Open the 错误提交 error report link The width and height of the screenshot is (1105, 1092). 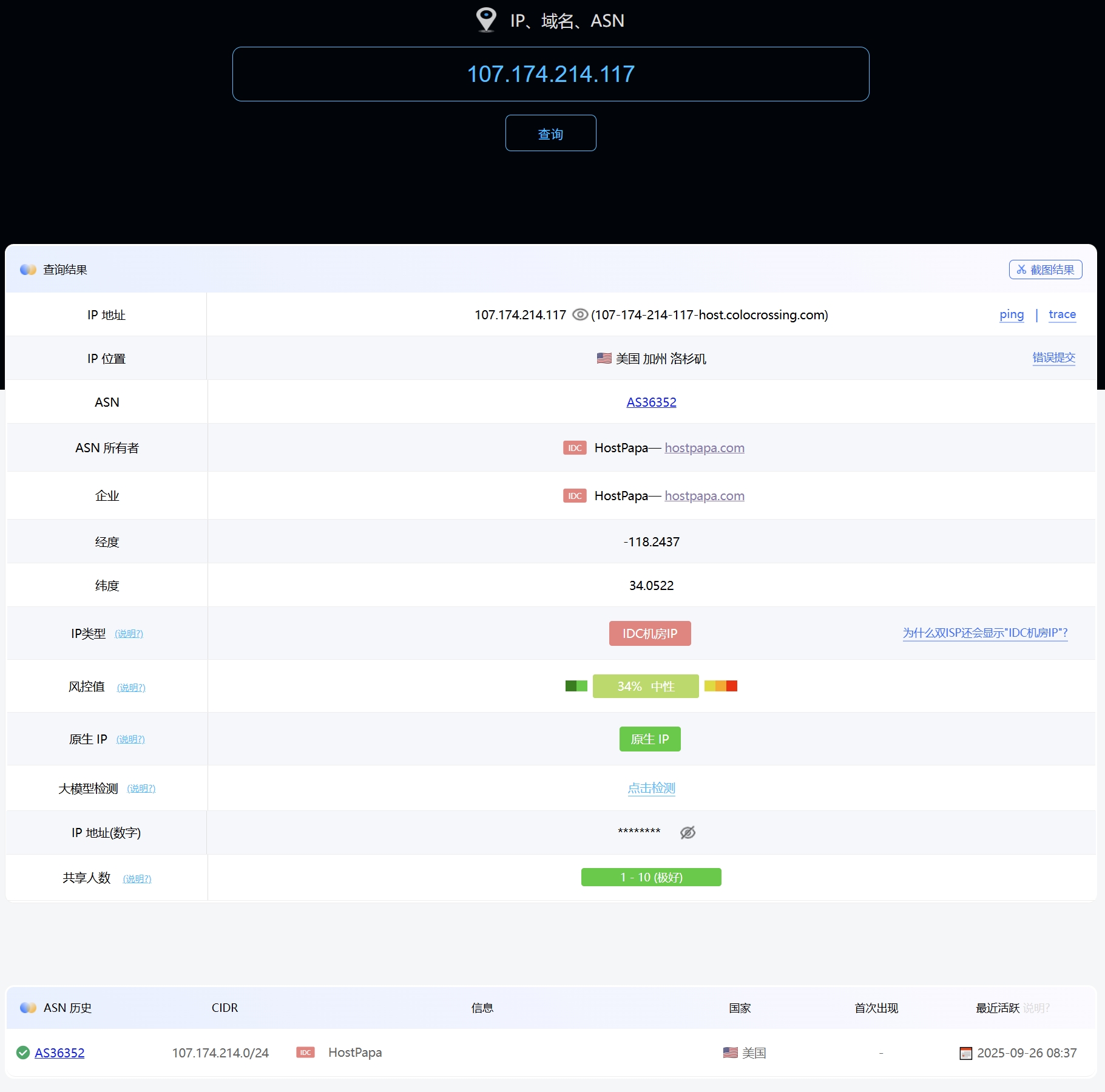tap(1053, 358)
